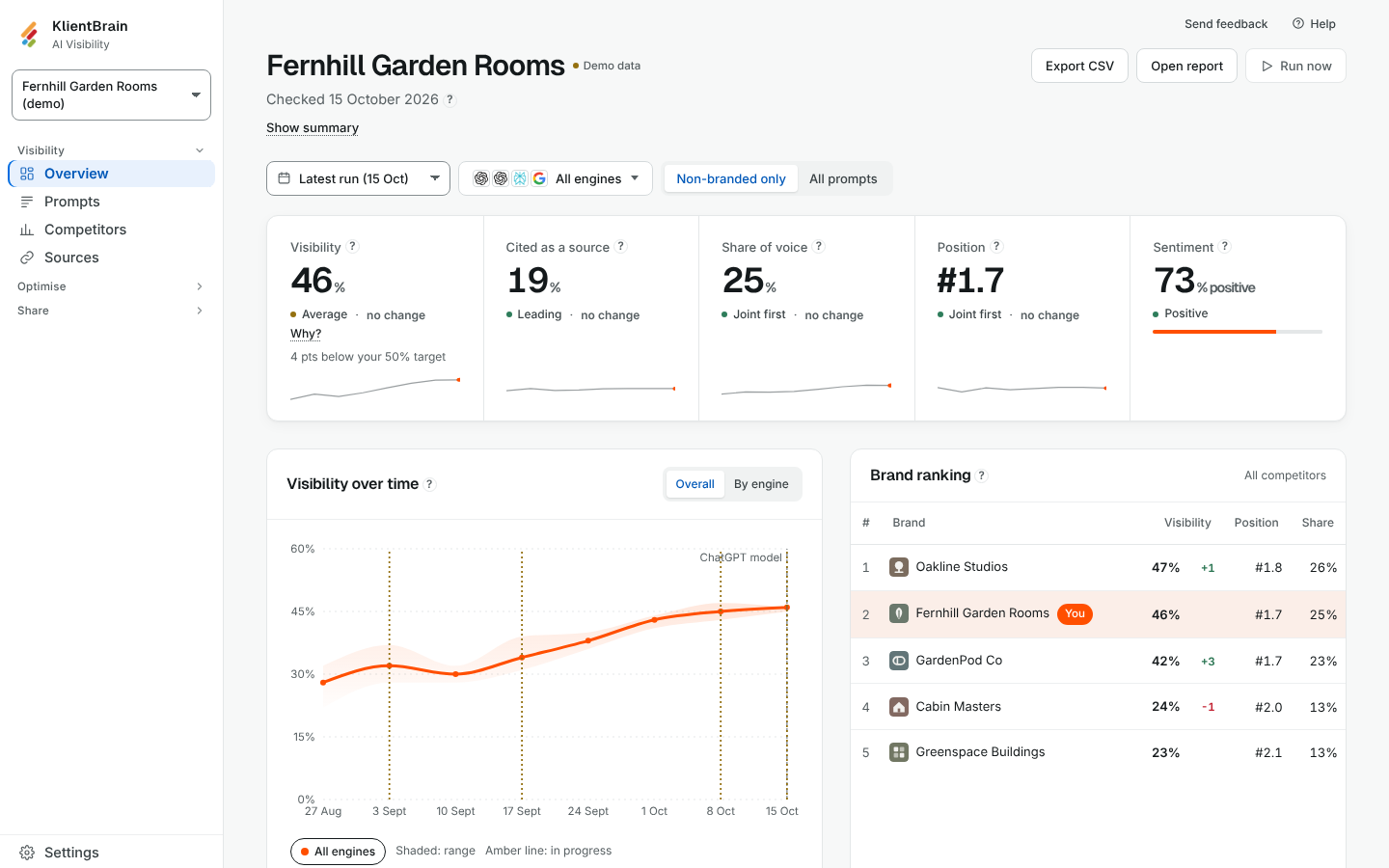Screen dimensions: 1389x868
Task: Click the Greenspace Buildings brand logo
Action: point(899,752)
